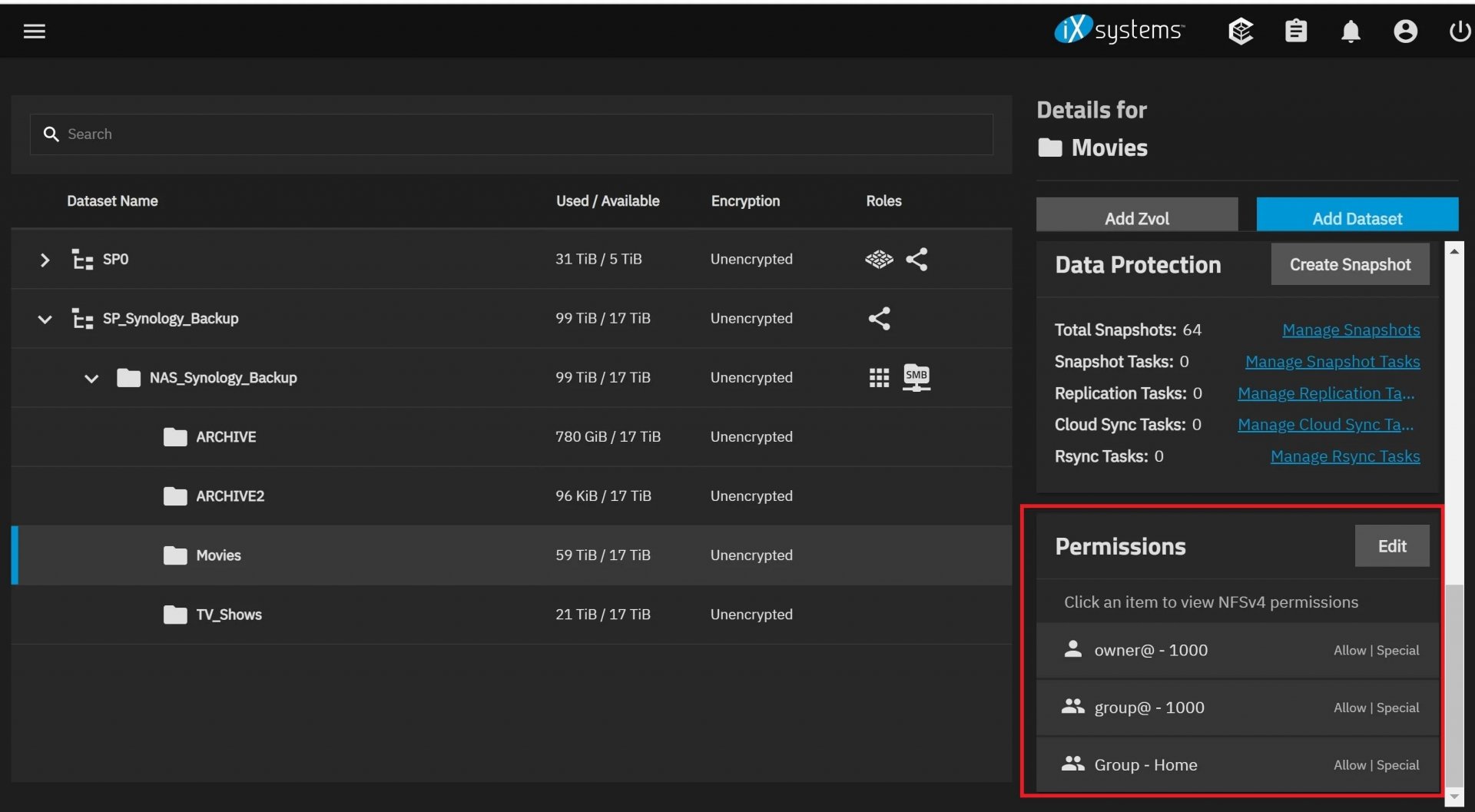Edit permissions for Movies dataset

[1391, 546]
